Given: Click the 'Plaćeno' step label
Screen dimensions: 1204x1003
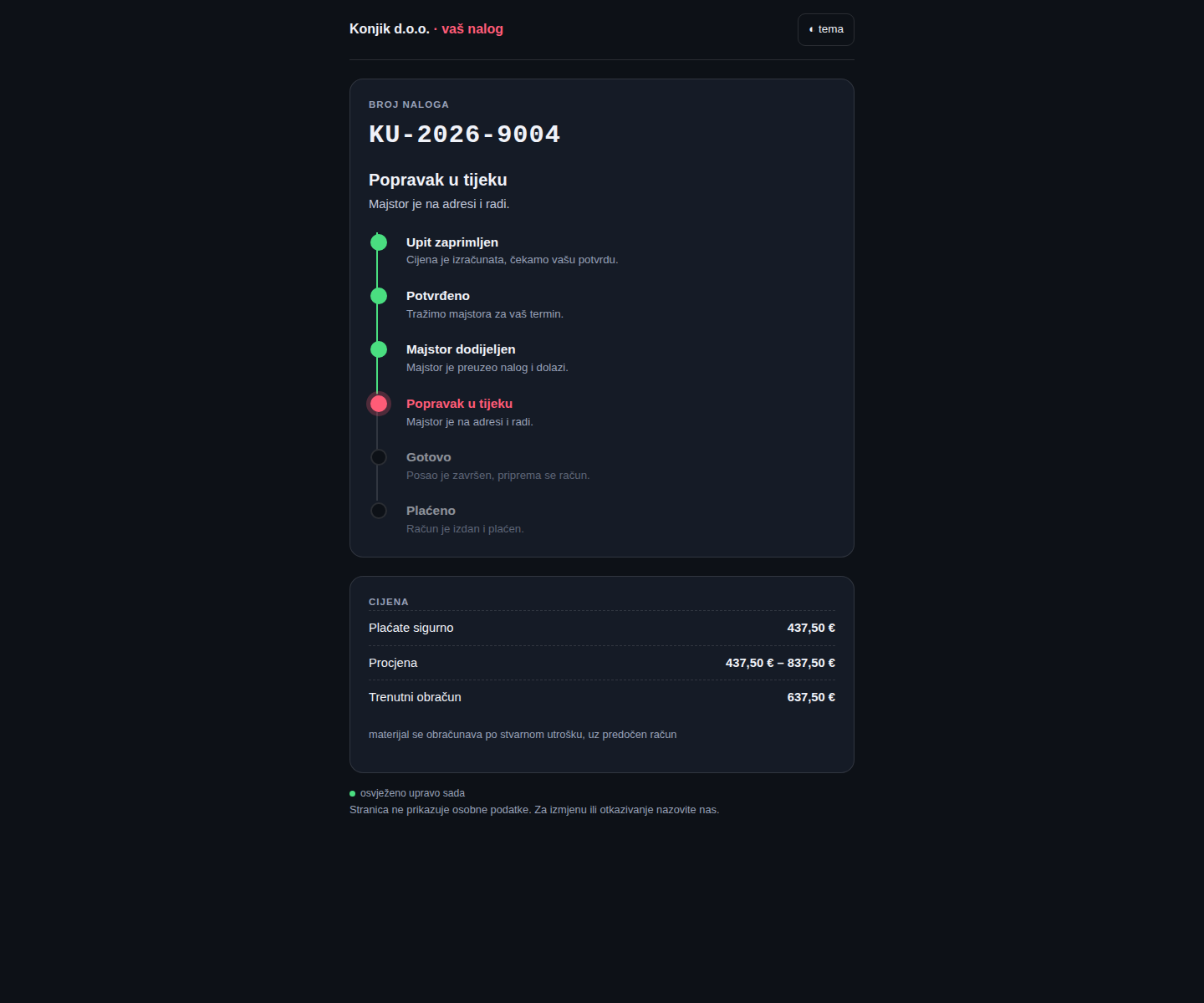Looking at the screenshot, I should [x=431, y=511].
